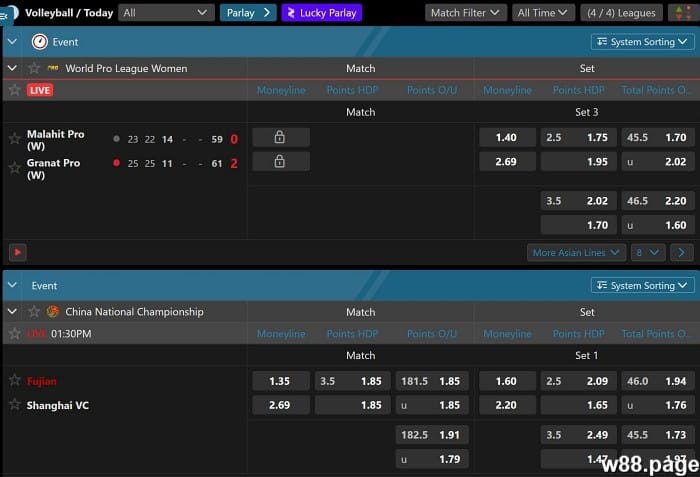700x477 pixels.
Task: Select Set 3 Moneyline odds 1.40
Action: click(508, 137)
